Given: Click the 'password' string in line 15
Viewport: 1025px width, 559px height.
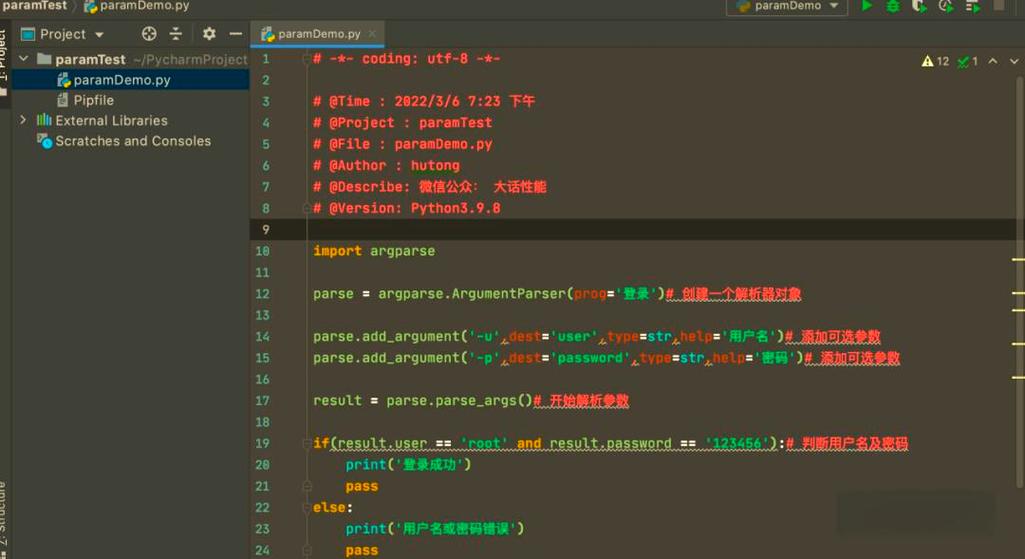Looking at the screenshot, I should [590, 358].
